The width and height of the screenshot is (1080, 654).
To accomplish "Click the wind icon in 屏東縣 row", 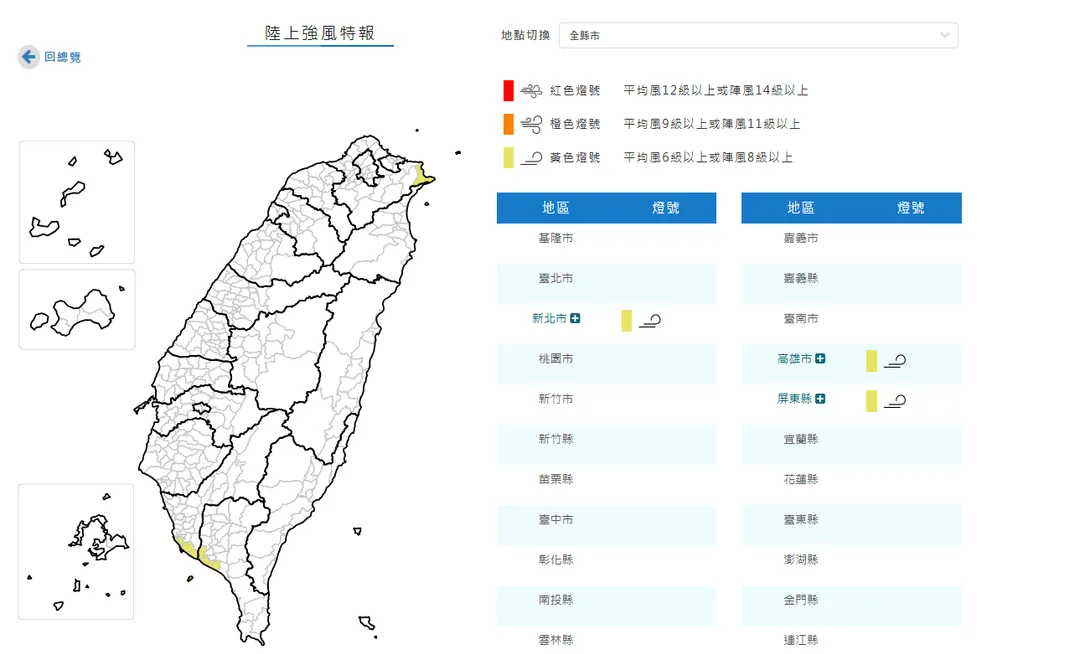I will (x=895, y=401).
